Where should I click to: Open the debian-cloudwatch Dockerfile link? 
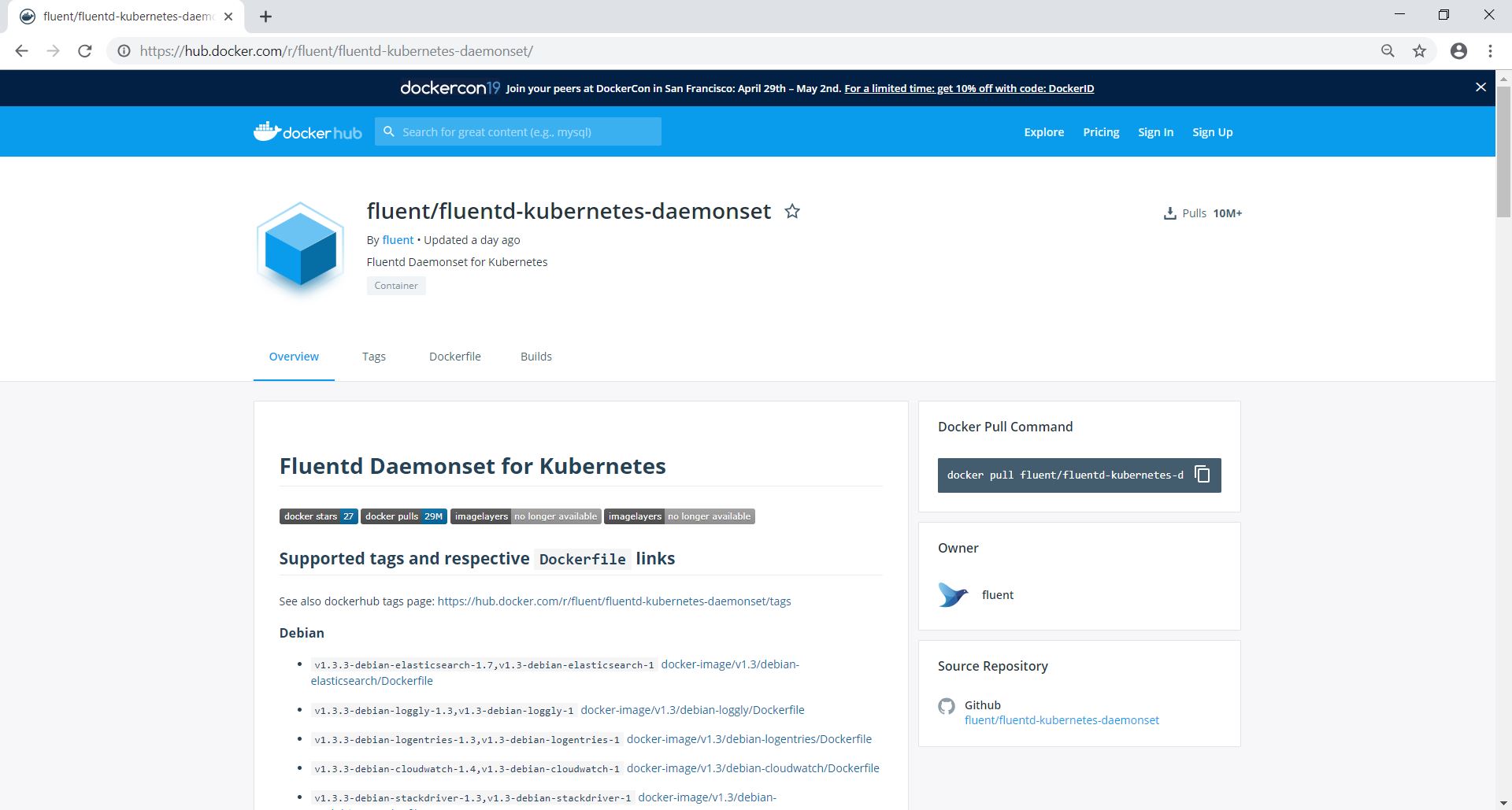click(753, 768)
